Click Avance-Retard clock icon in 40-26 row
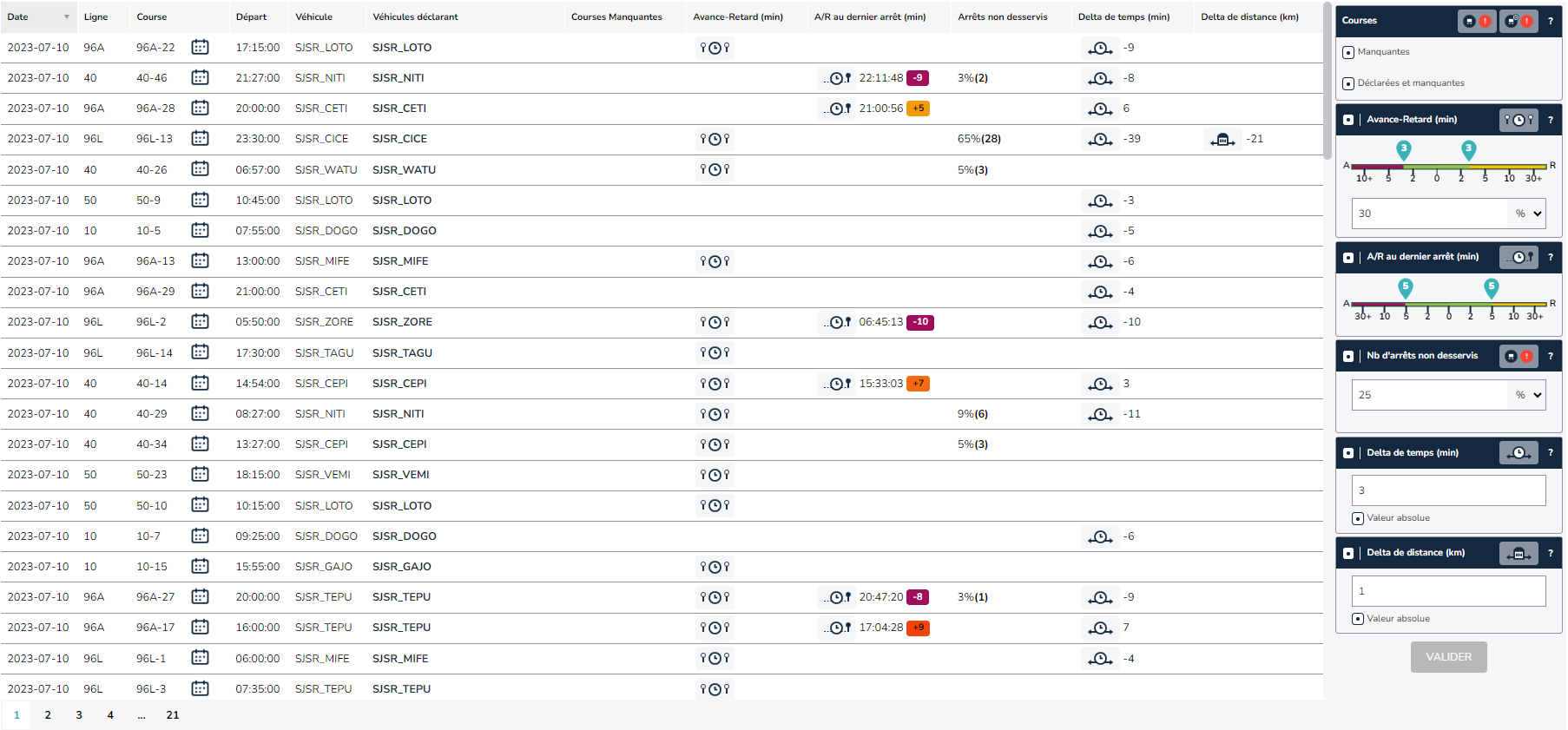 coord(715,169)
